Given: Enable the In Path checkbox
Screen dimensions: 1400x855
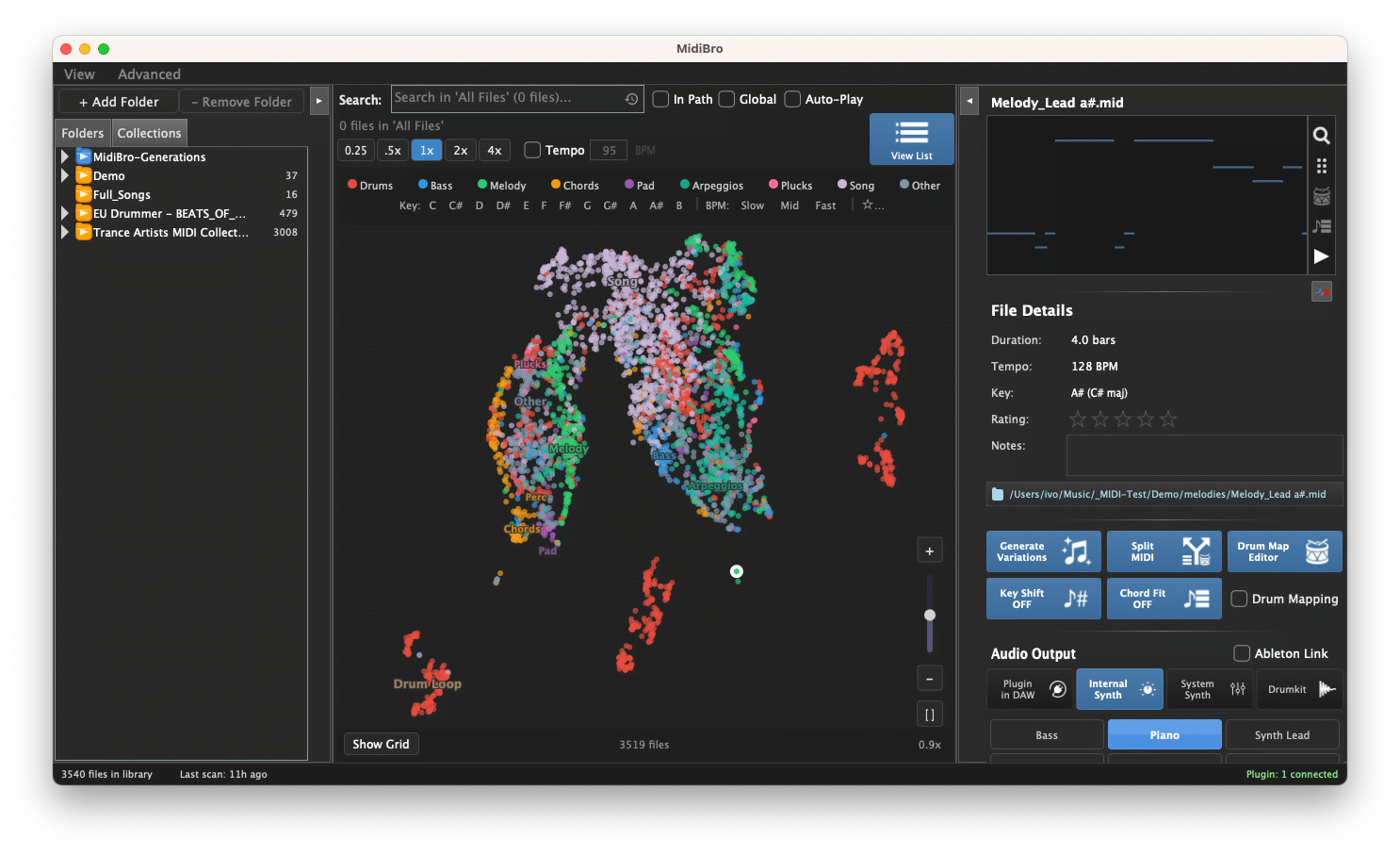Looking at the screenshot, I should point(661,99).
